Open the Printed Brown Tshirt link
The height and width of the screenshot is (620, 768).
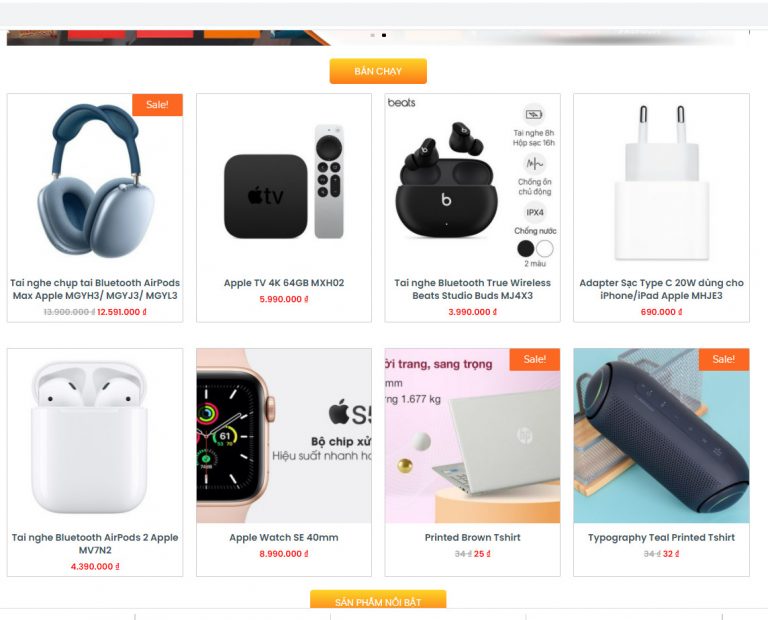[x=473, y=537]
